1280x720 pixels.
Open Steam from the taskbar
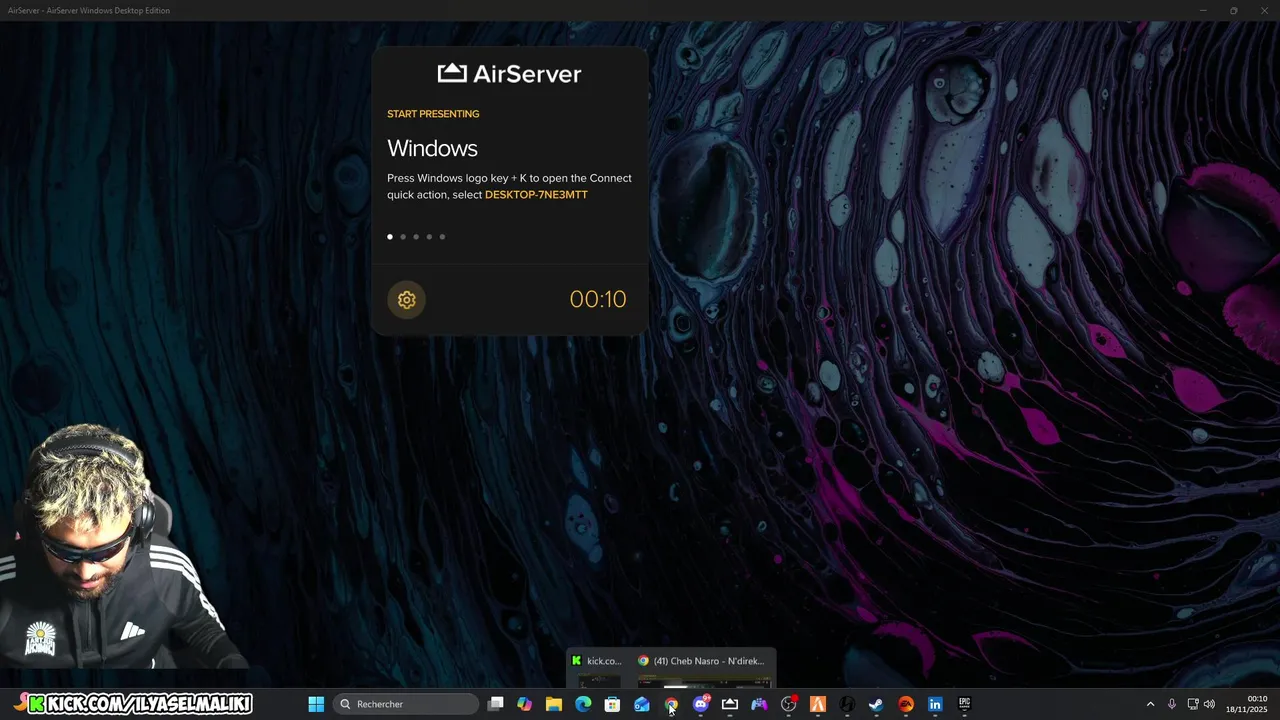pyautogui.click(x=876, y=704)
